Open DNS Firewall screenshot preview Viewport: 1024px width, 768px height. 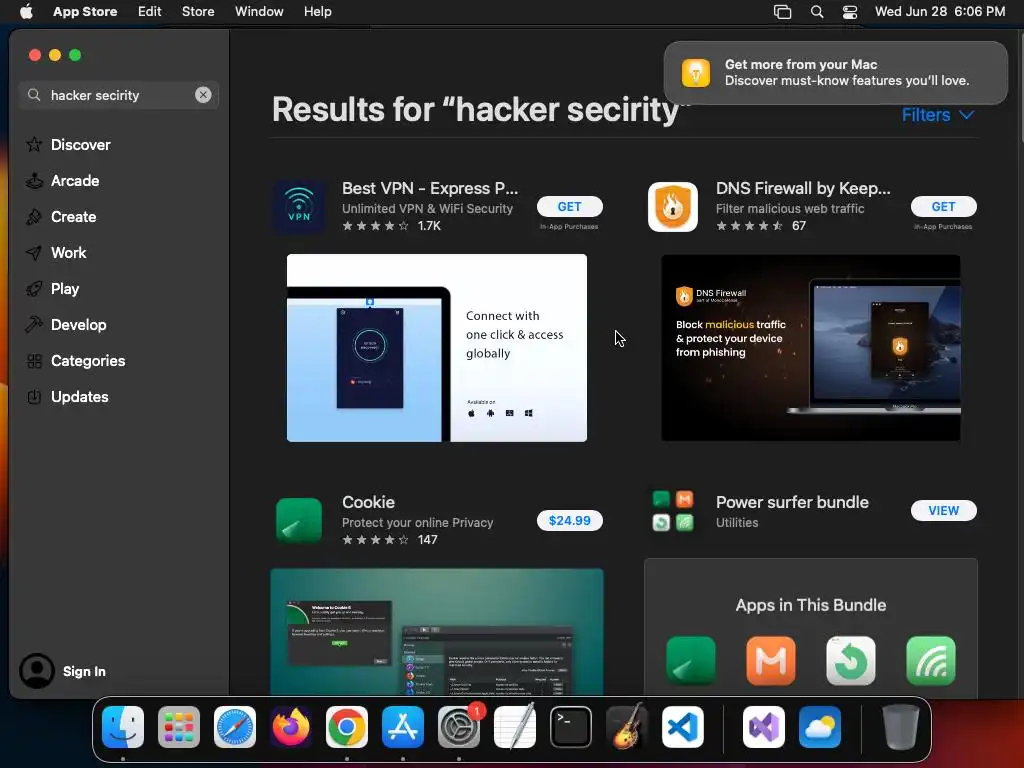[810, 348]
